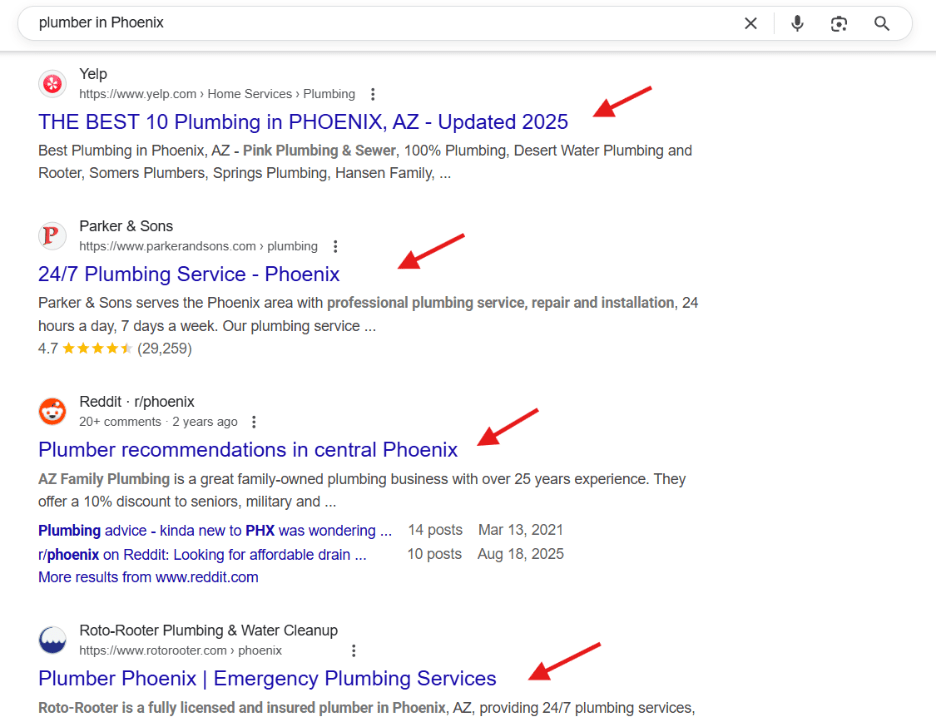Viewport: 936px width, 717px height.
Task: Start voice search with microphone icon
Action: click(797, 23)
